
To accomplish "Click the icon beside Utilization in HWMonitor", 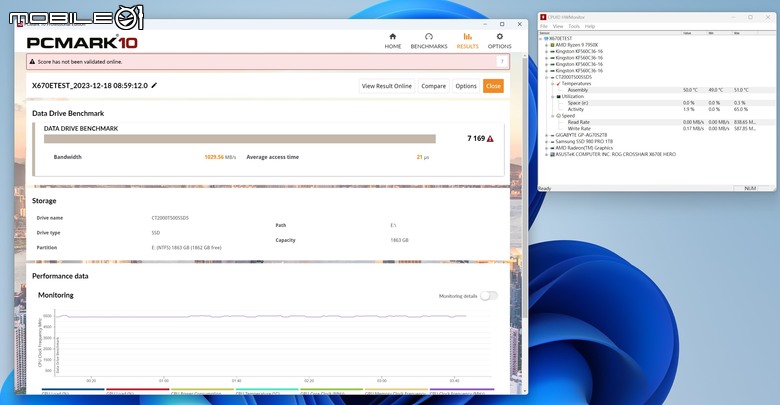I will [x=558, y=97].
